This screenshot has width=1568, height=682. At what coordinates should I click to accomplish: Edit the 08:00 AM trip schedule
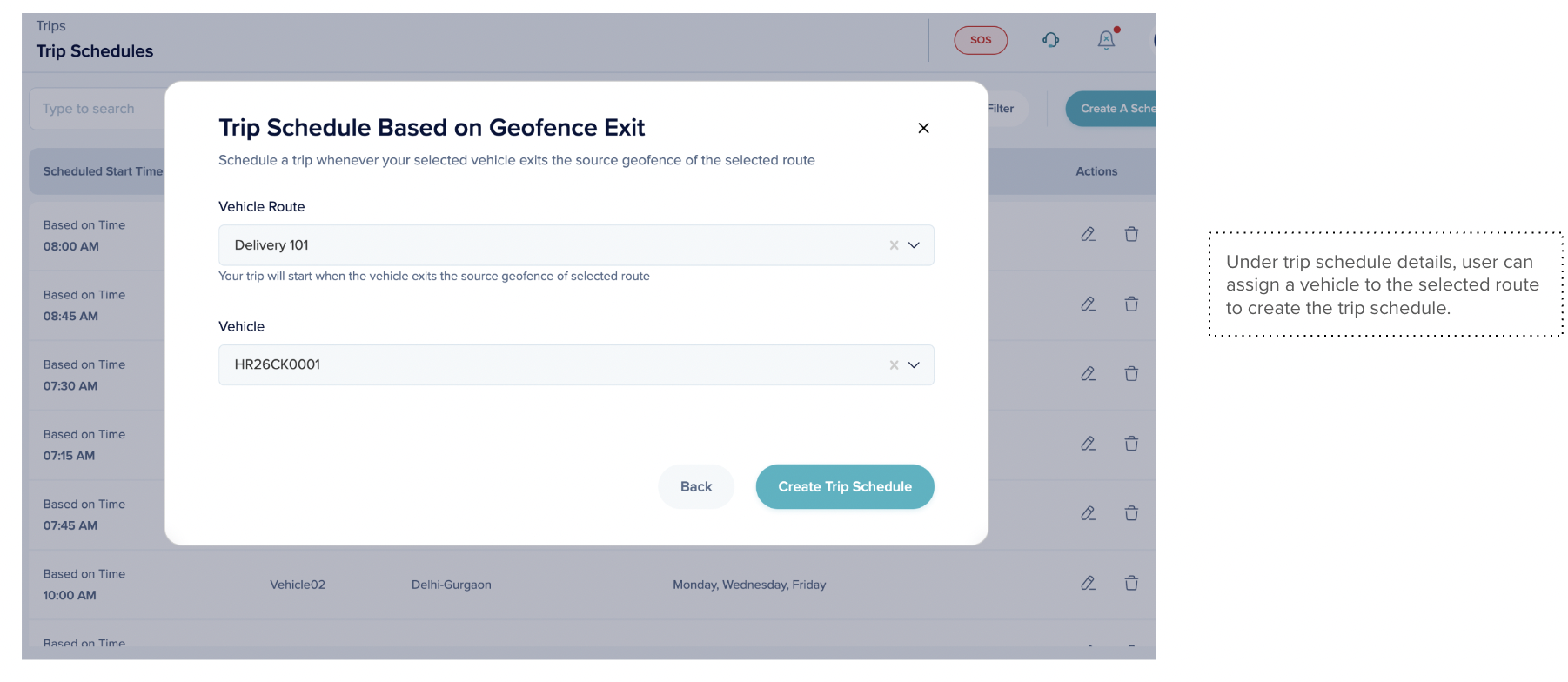(1088, 234)
